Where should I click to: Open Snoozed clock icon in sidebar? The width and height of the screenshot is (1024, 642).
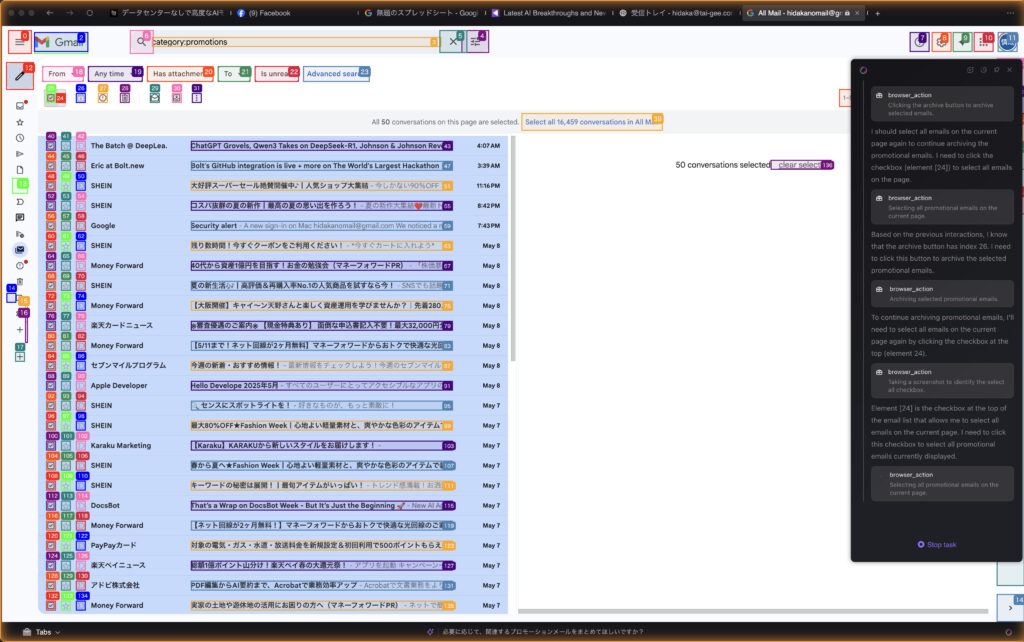tap(20, 138)
